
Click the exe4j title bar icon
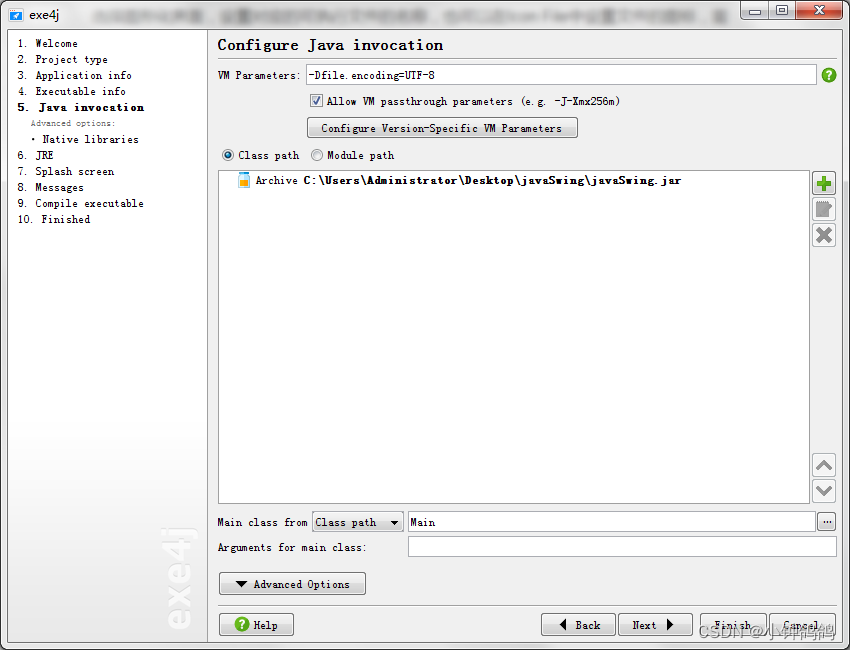(x=16, y=15)
